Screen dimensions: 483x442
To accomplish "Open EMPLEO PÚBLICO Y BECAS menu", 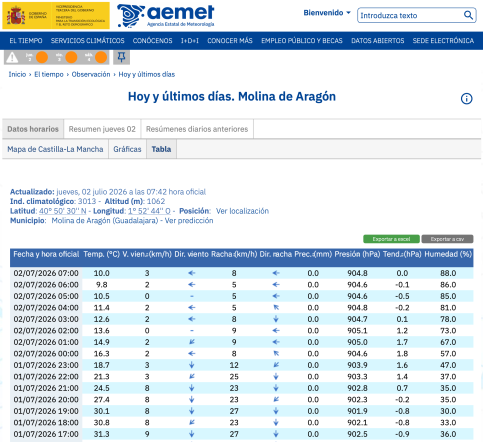I will [302, 41].
